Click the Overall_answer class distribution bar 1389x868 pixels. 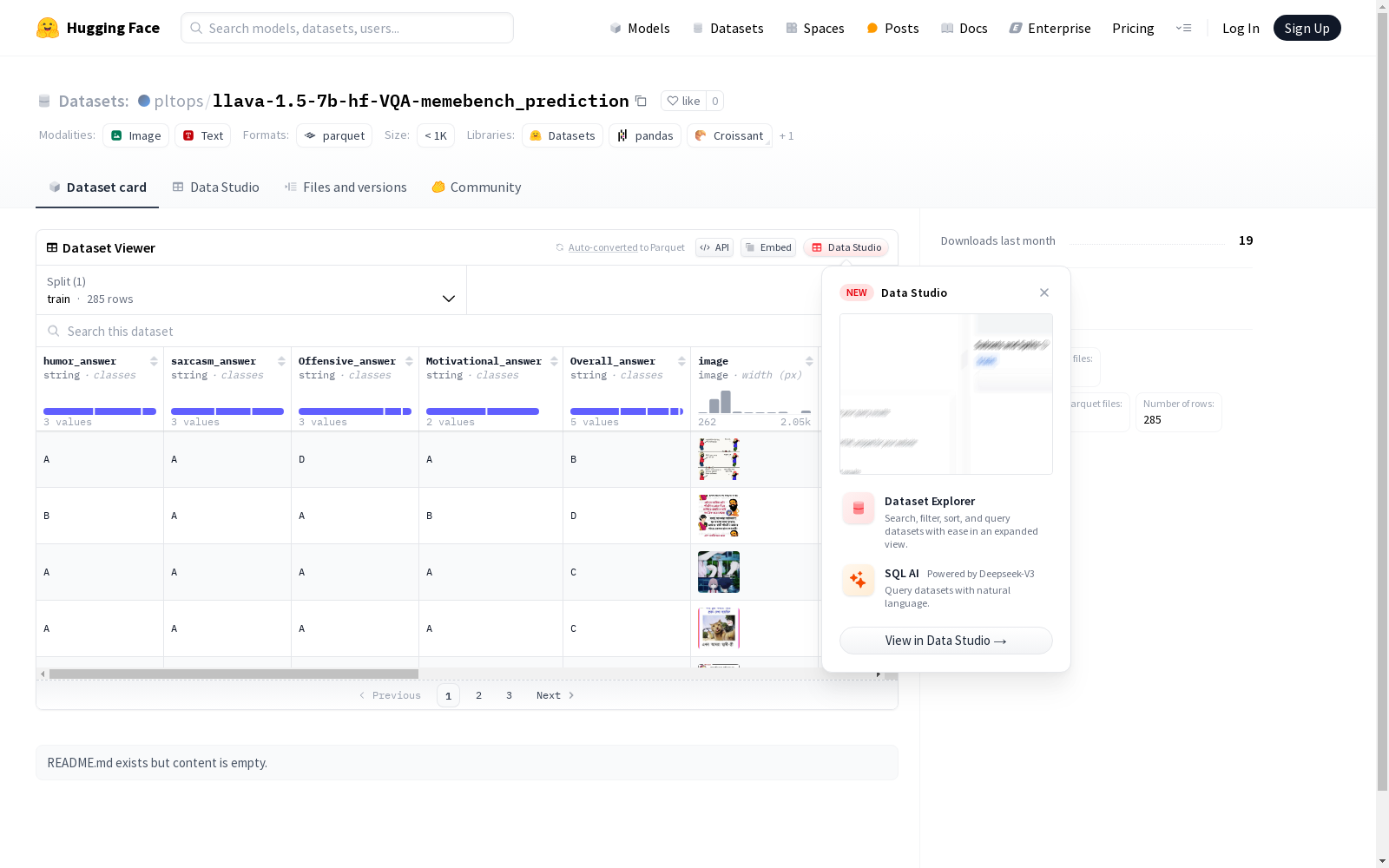pos(627,411)
